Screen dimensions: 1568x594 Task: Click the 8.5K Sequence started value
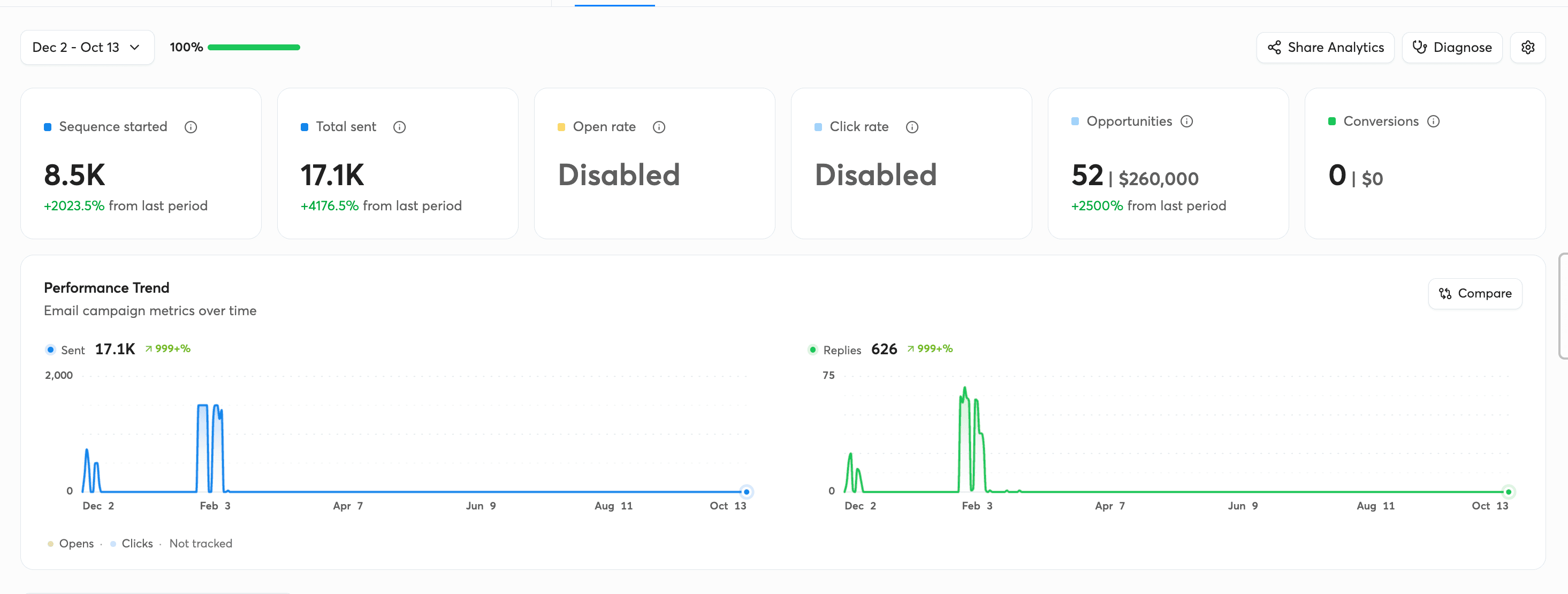tap(74, 176)
